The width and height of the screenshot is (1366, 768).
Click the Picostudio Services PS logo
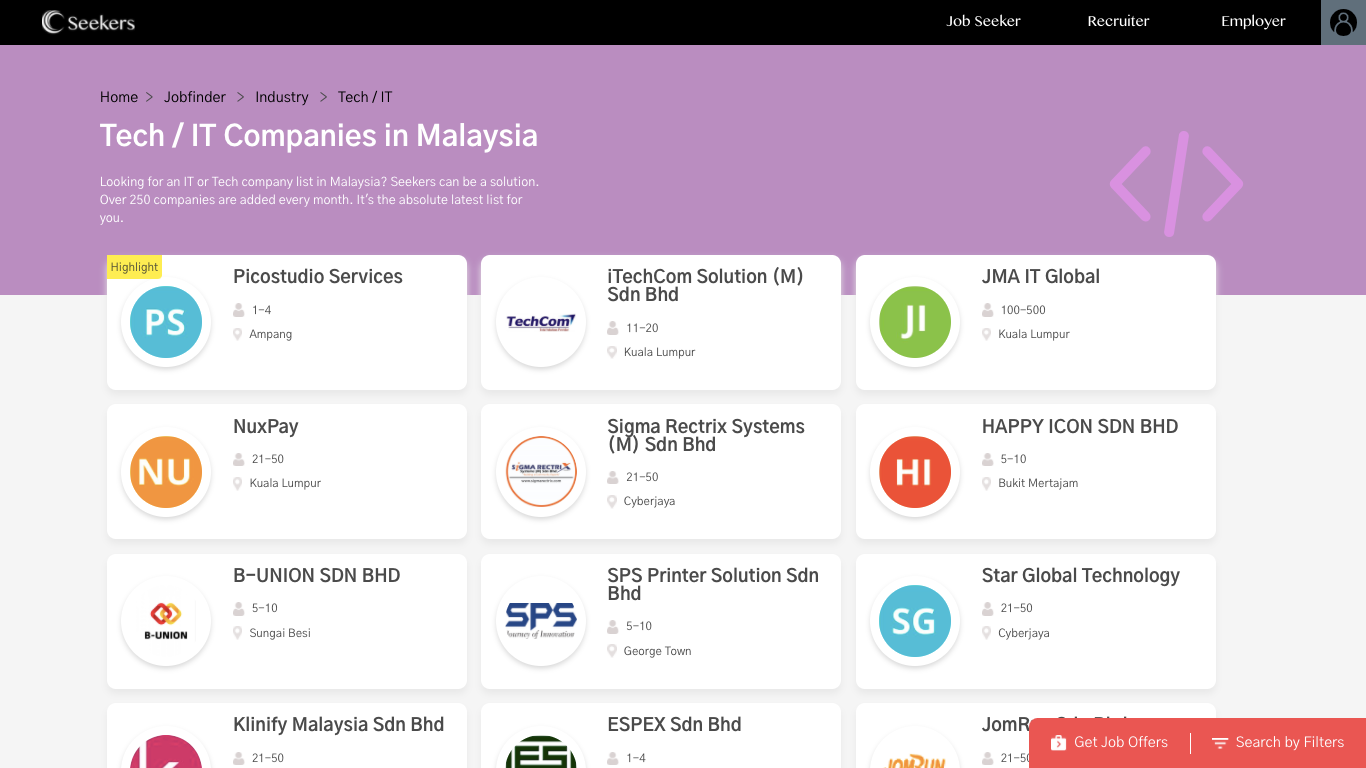coord(166,322)
